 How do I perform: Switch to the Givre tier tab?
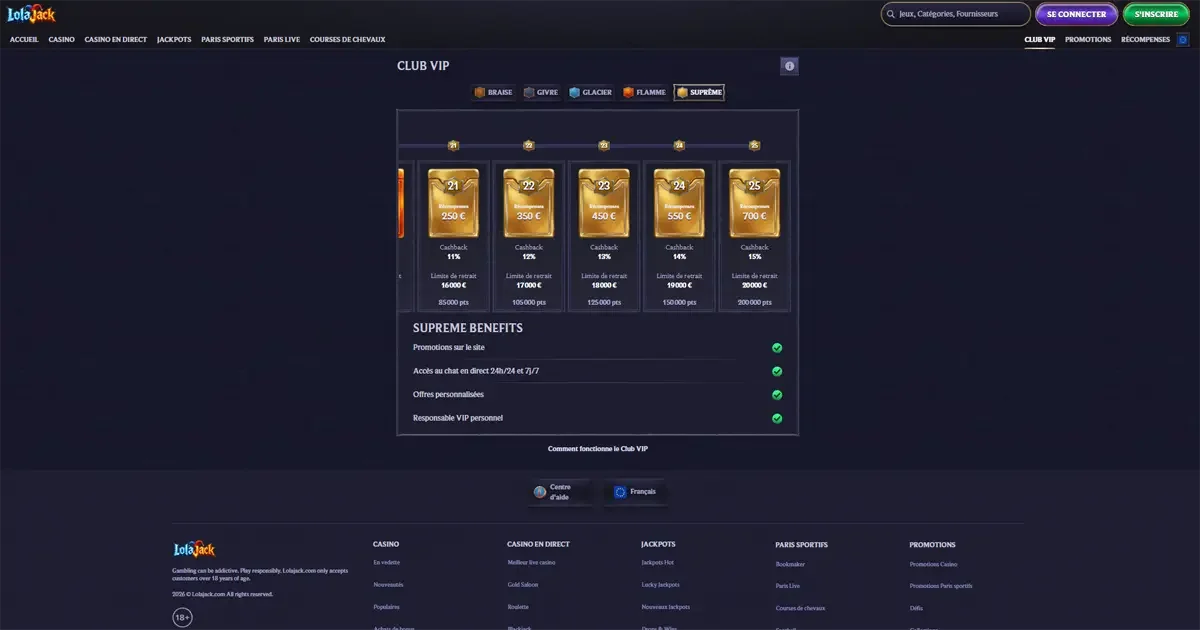click(x=542, y=92)
